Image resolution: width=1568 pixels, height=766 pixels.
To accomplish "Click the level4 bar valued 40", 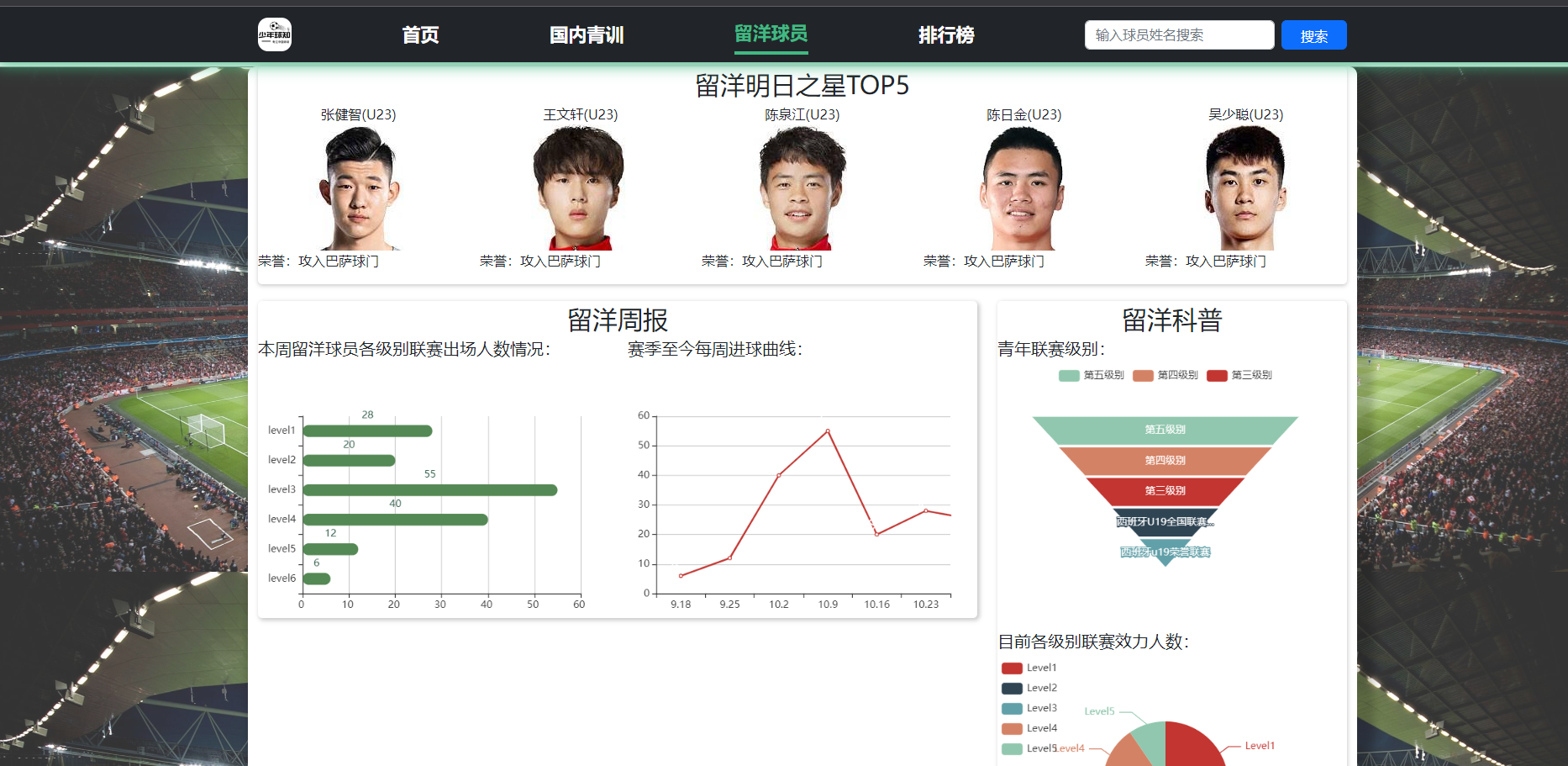I will click(x=395, y=520).
